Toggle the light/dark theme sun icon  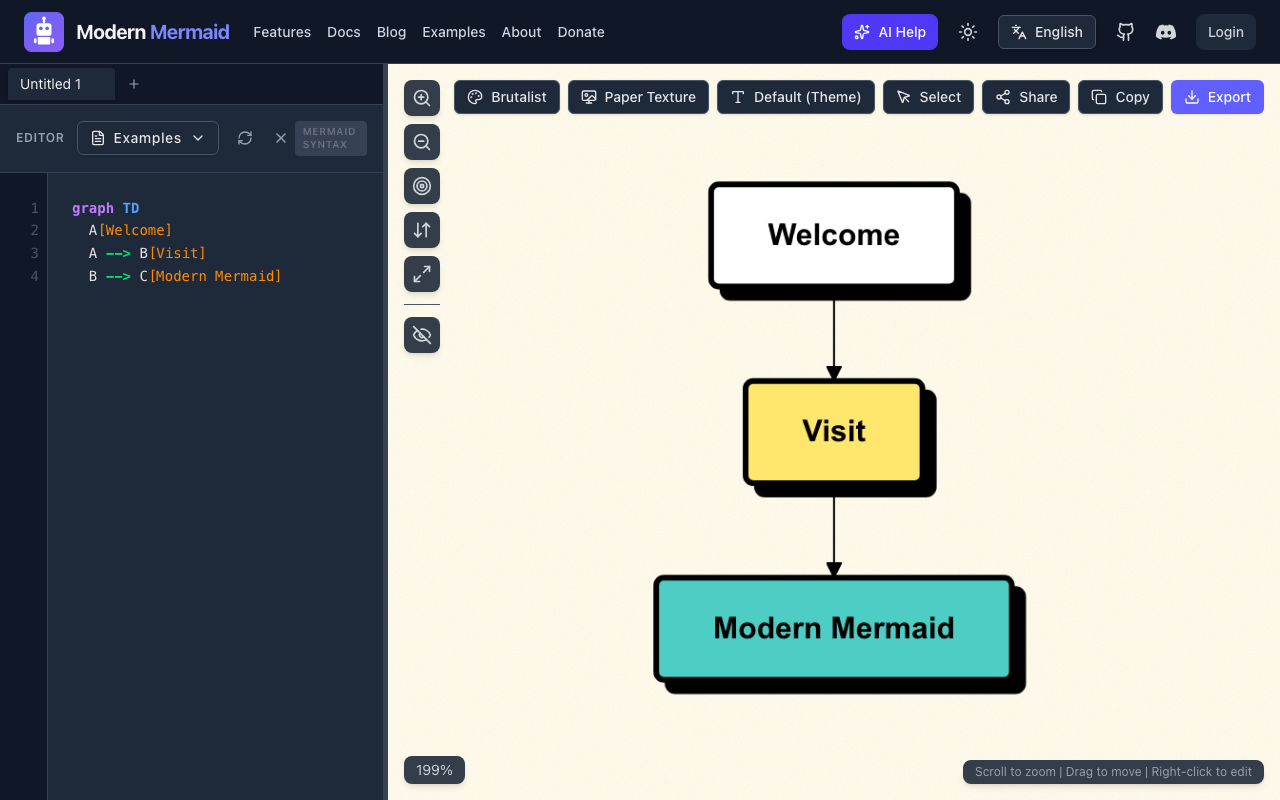click(967, 32)
